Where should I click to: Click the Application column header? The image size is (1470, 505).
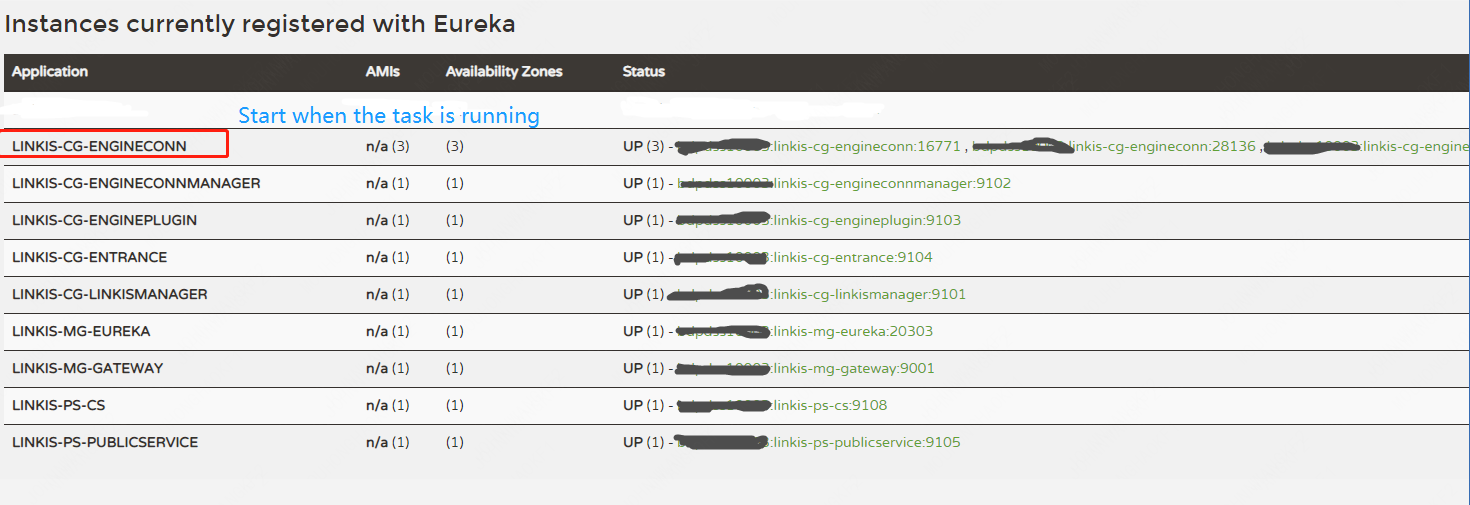(x=50, y=72)
